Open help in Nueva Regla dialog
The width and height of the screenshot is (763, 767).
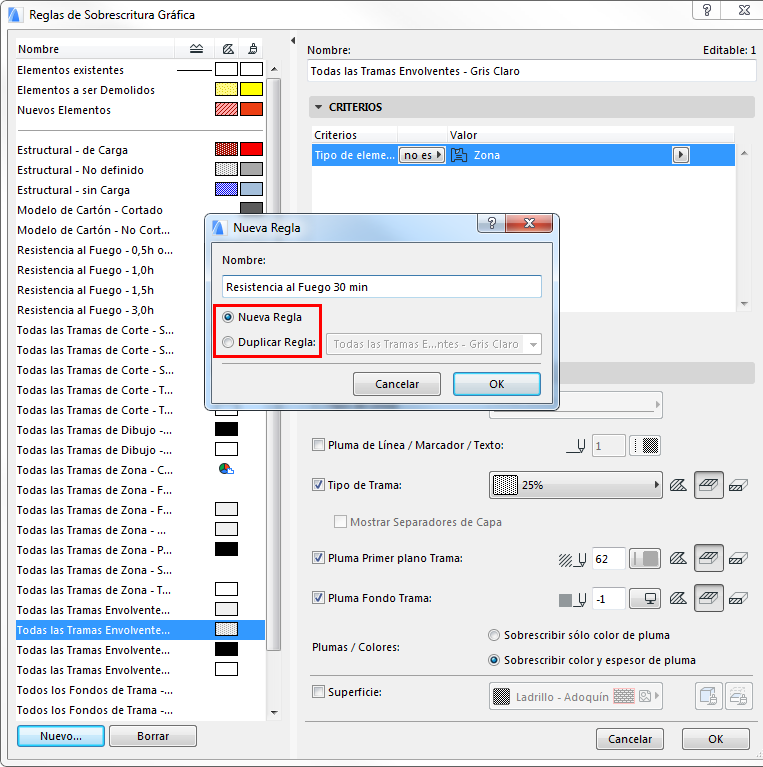(492, 223)
